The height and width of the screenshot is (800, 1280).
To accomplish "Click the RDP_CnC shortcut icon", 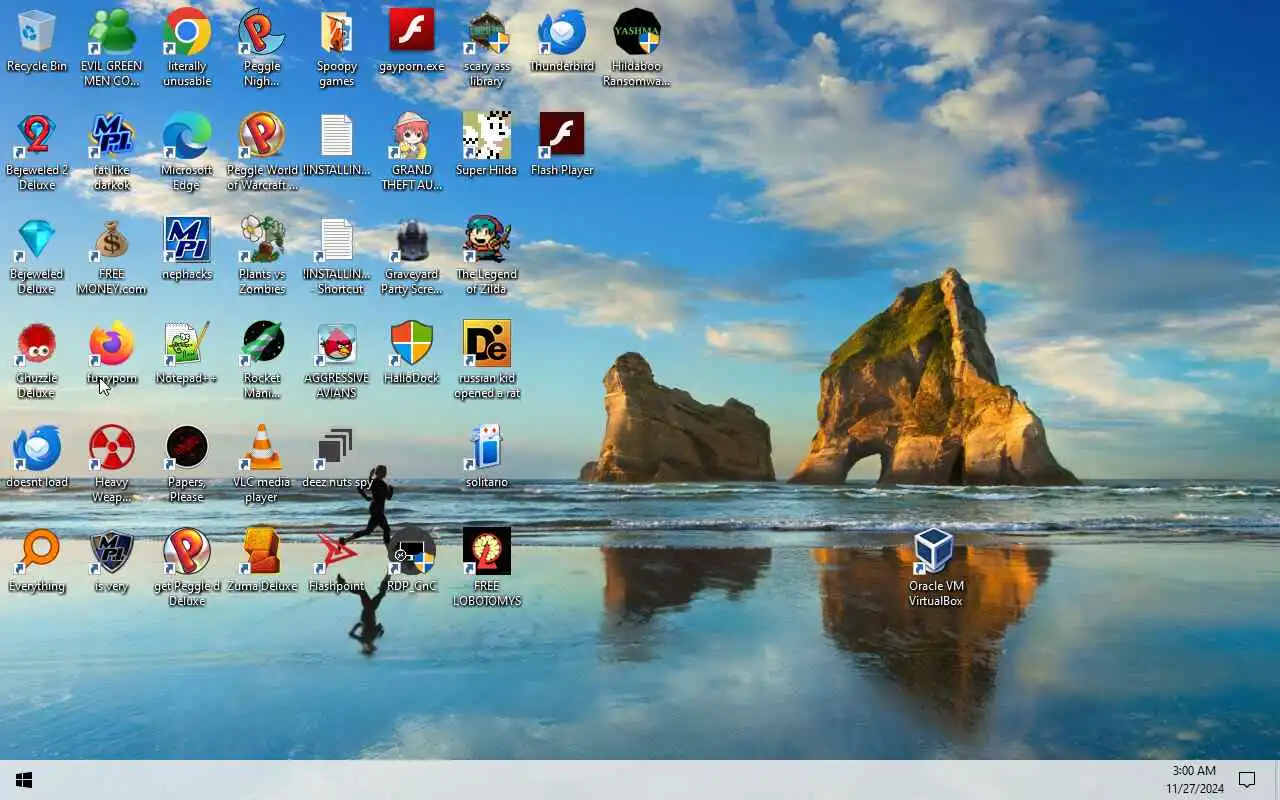I will click(412, 552).
